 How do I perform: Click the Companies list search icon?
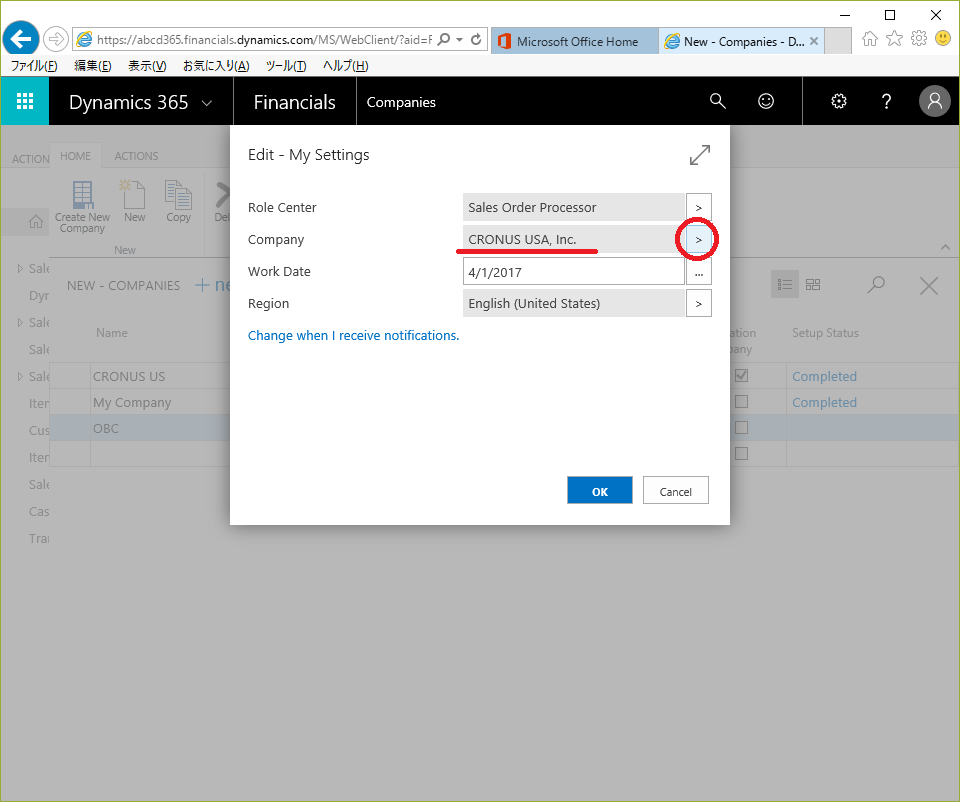coord(876,285)
